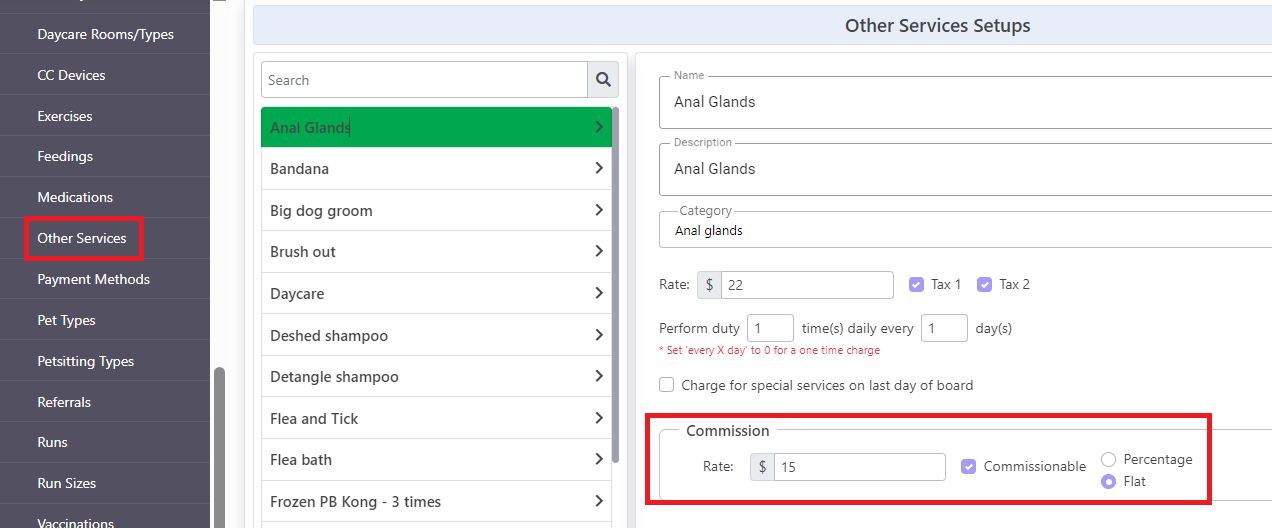The image size is (1272, 528).
Task: Open the Daycare Rooms/Types sidebar link
Action: (106, 34)
